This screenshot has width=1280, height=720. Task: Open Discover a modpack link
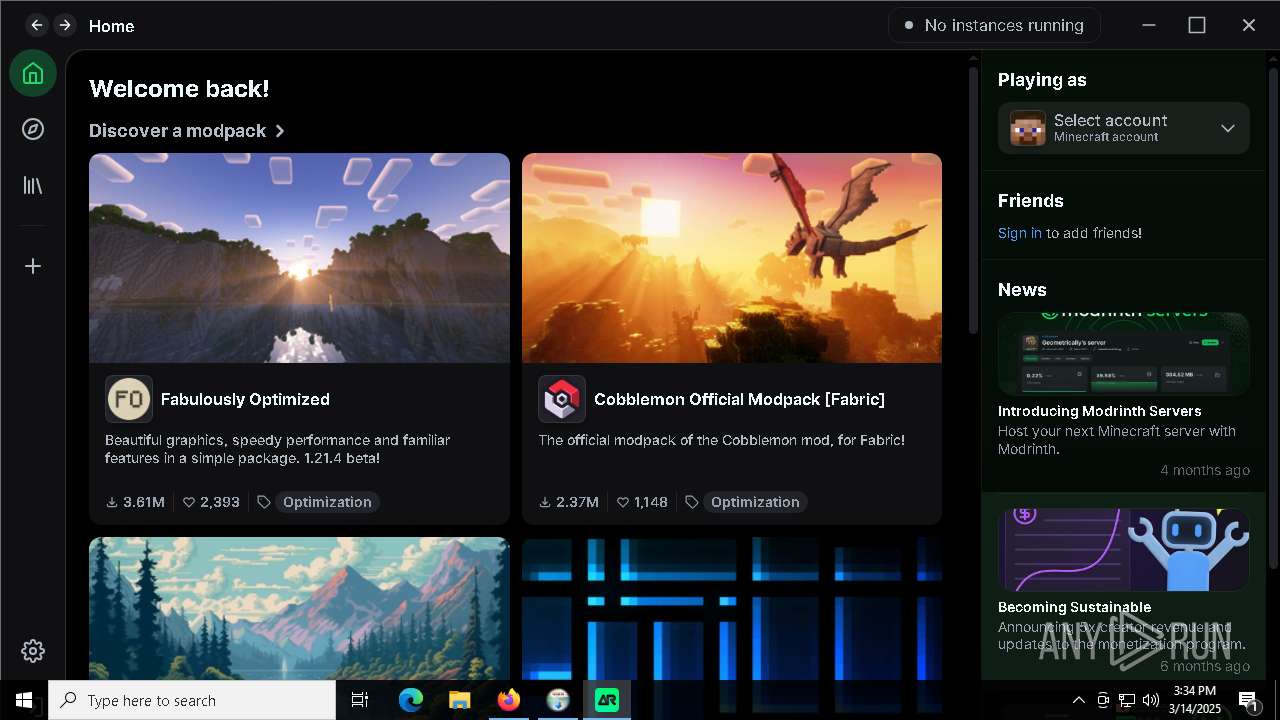click(187, 131)
